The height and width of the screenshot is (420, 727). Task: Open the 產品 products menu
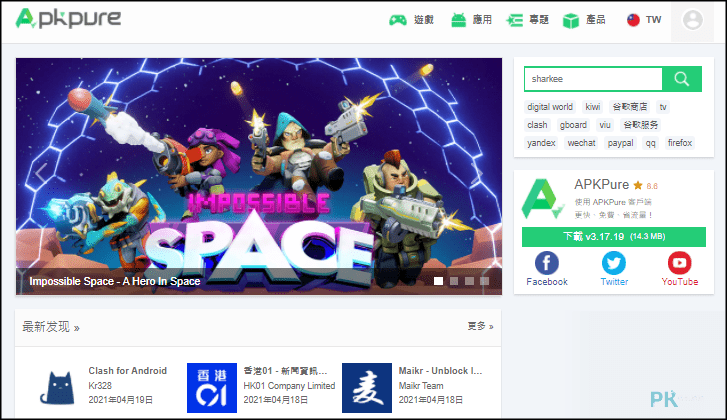584,20
